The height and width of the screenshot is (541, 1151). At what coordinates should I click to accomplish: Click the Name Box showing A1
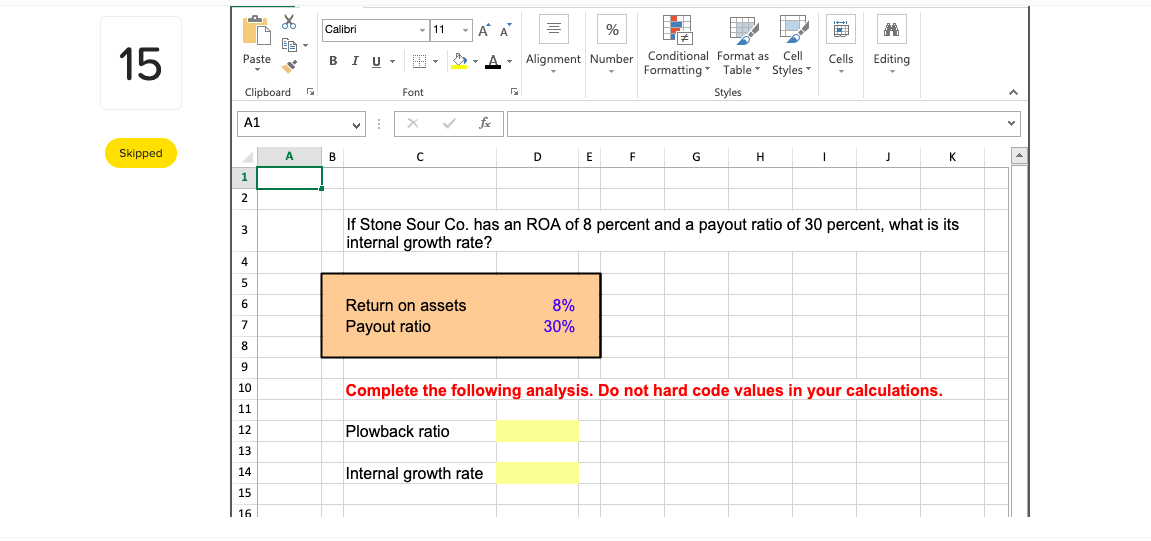pos(294,123)
